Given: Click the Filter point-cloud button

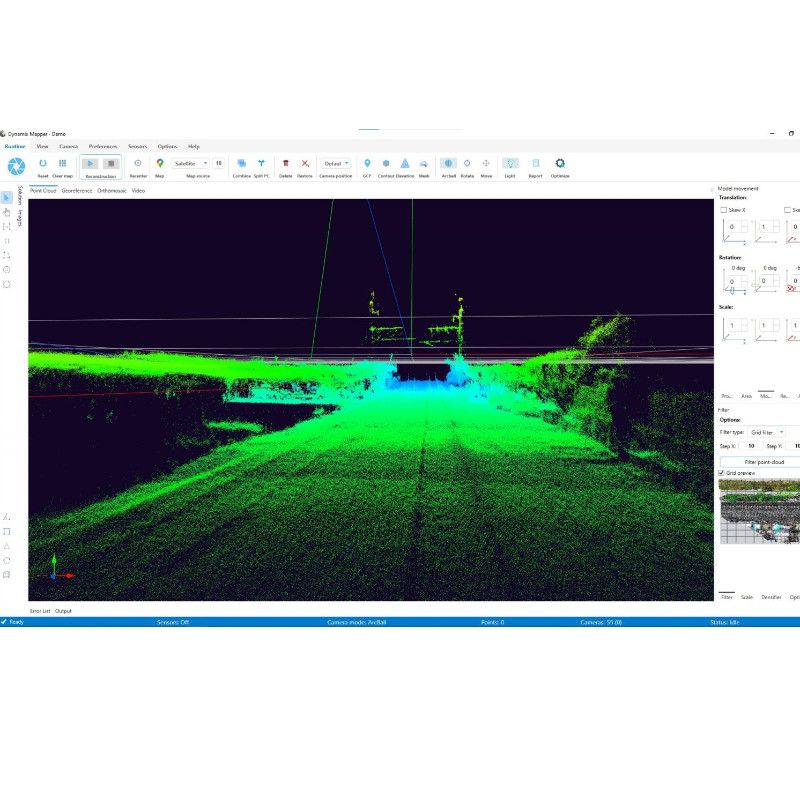Looking at the screenshot, I should pyautogui.click(x=760, y=462).
